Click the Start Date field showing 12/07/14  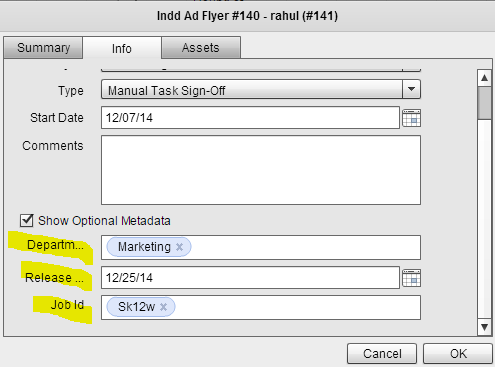pyautogui.click(x=250, y=118)
